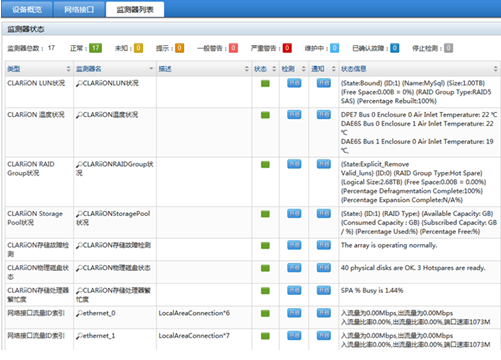Toggle 通知 switch for 物理磁盘状态 row

[x=324, y=268]
